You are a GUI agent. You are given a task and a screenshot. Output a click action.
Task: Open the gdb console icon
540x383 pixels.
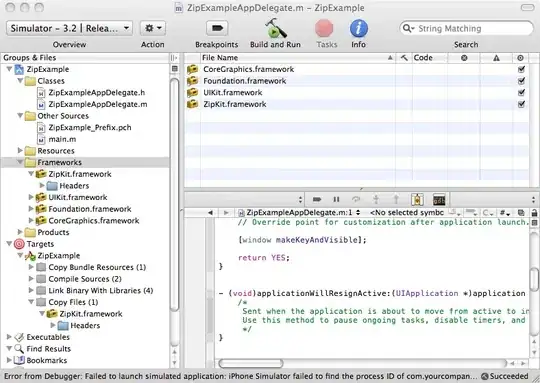439,199
